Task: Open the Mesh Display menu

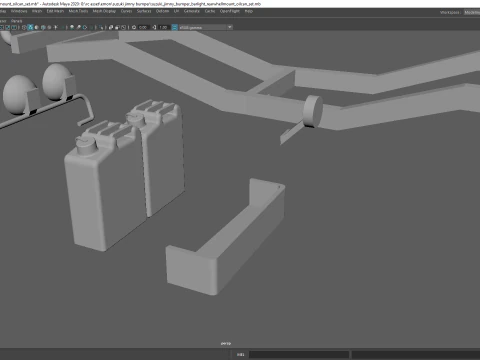Action: pyautogui.click(x=104, y=11)
